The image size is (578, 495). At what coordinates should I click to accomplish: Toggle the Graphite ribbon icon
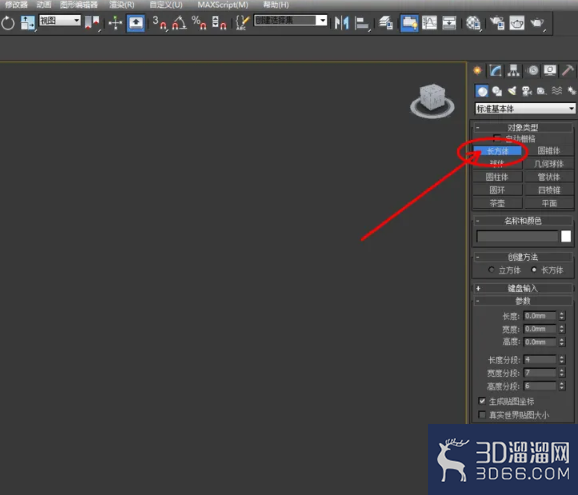pos(409,23)
